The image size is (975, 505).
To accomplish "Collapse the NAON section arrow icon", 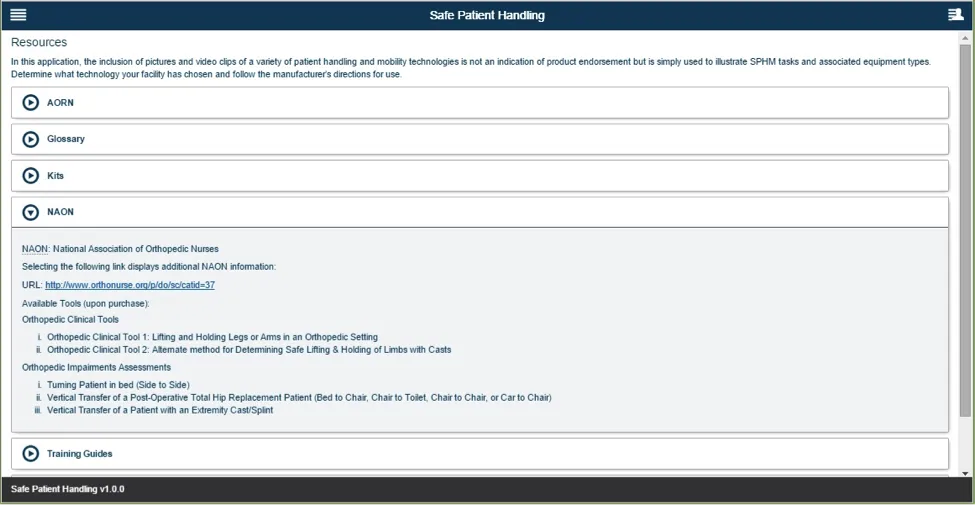I will point(30,213).
